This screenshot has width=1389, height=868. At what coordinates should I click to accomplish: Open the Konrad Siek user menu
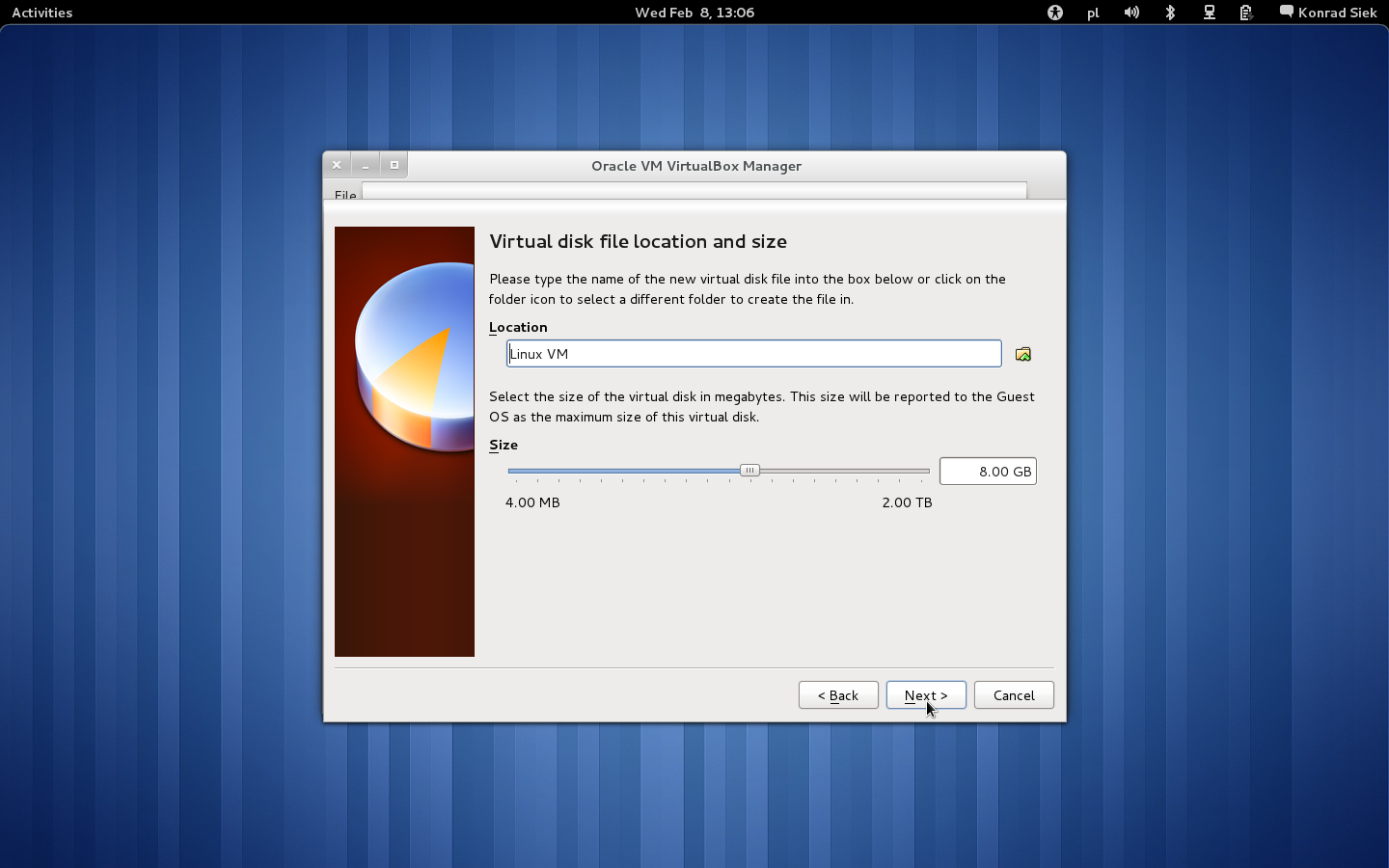[x=1328, y=13]
